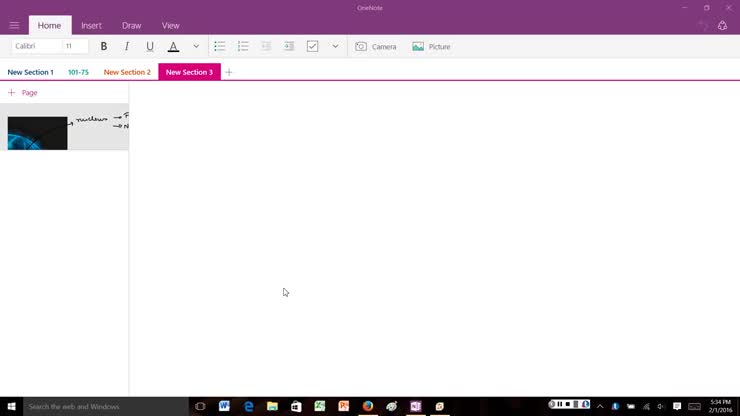Screen dimensions: 740x416
Task: Open the hamburger navigation menu
Action: tap(14, 25)
